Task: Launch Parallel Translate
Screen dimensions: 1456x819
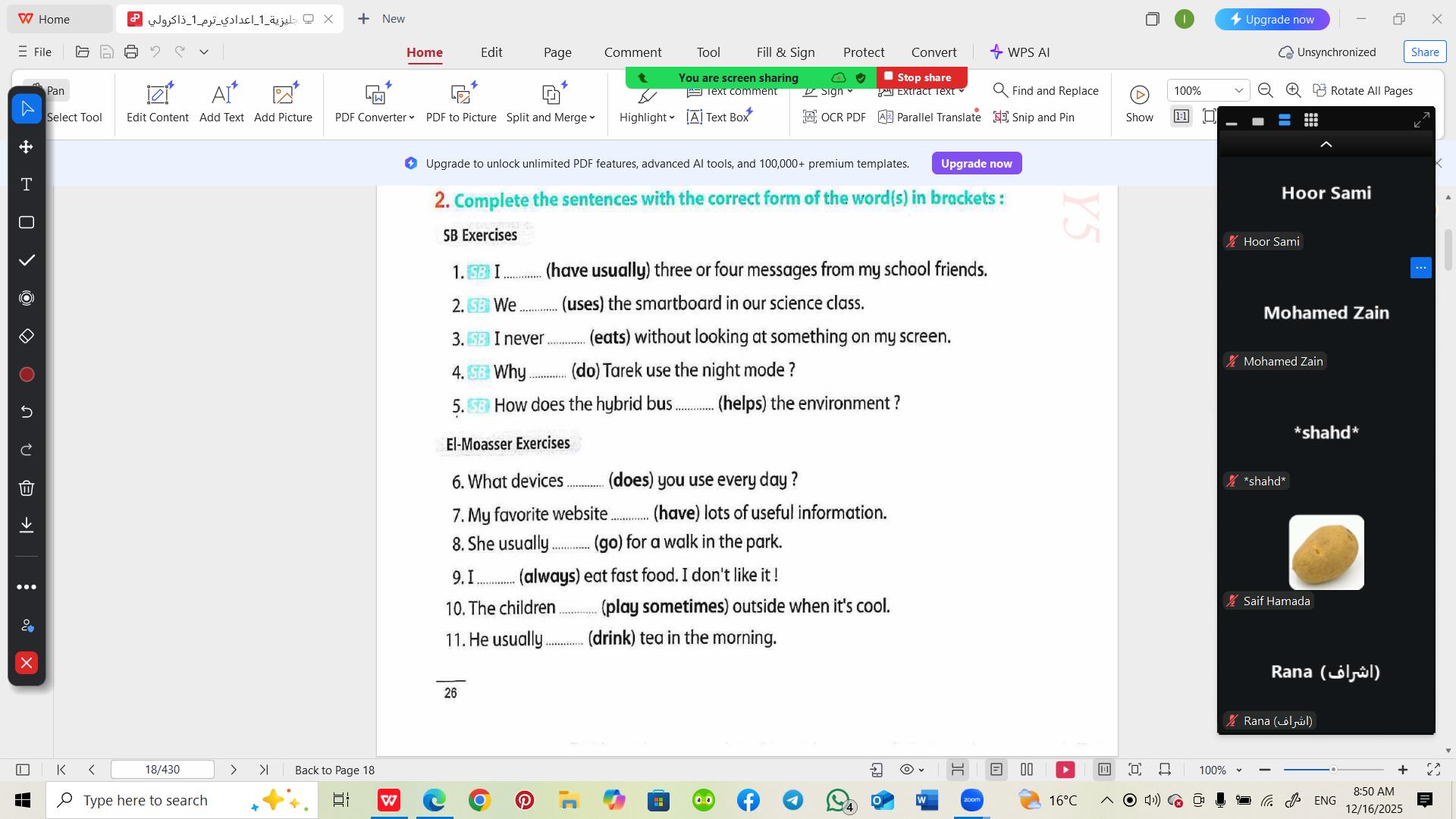Action: pos(930,118)
